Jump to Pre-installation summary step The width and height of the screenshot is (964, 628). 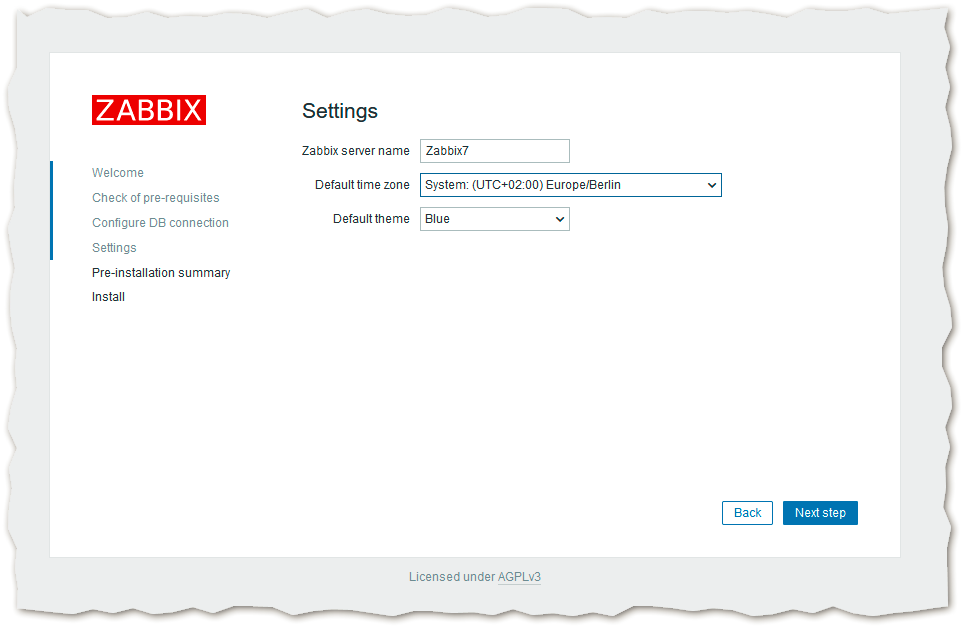[161, 273]
